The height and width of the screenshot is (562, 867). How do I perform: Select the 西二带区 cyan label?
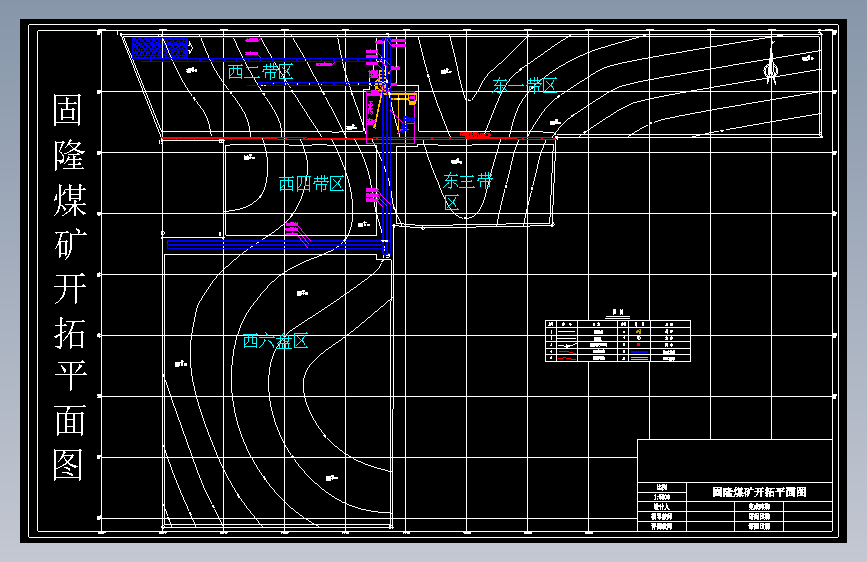tap(260, 71)
